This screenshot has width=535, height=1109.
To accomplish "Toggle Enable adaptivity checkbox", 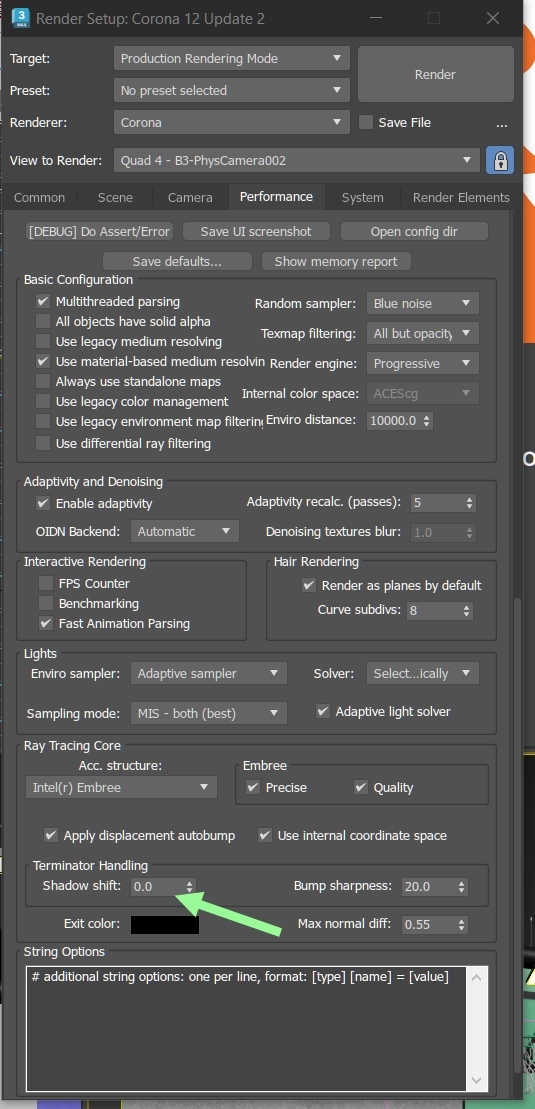I will coord(43,504).
